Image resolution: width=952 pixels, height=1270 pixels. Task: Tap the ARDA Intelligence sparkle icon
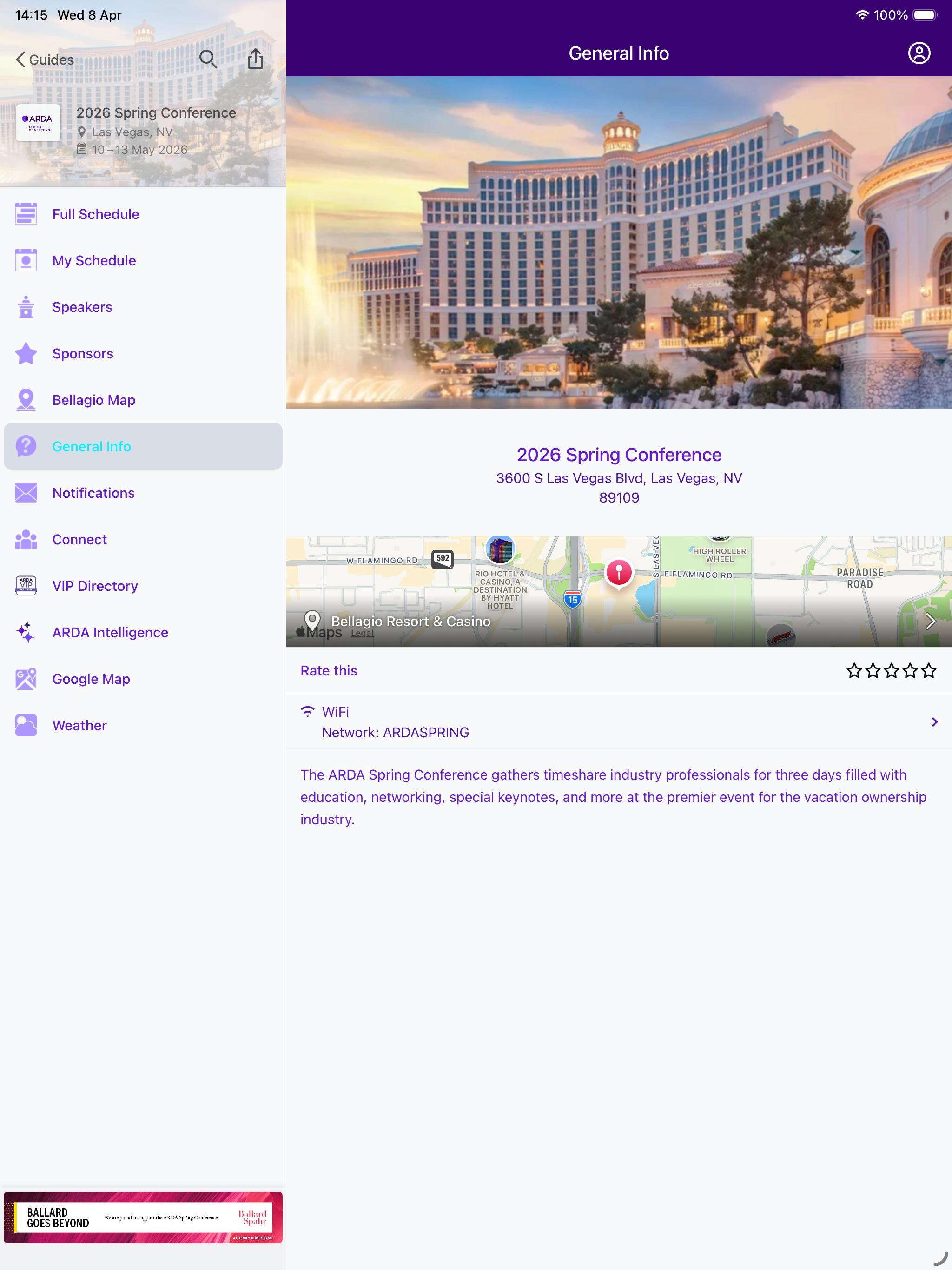[x=26, y=632]
